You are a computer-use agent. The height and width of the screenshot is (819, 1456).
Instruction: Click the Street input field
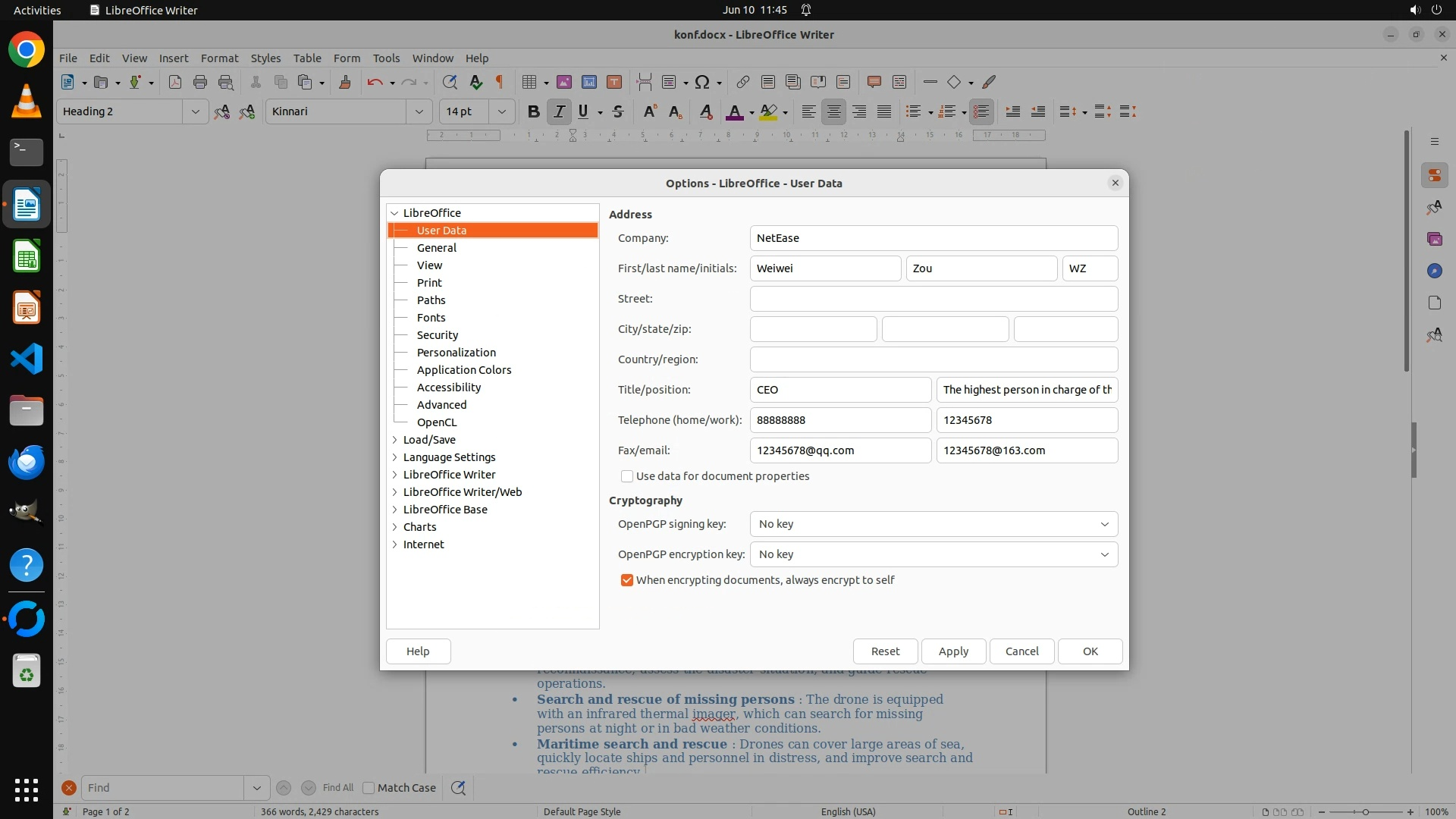pyautogui.click(x=933, y=299)
